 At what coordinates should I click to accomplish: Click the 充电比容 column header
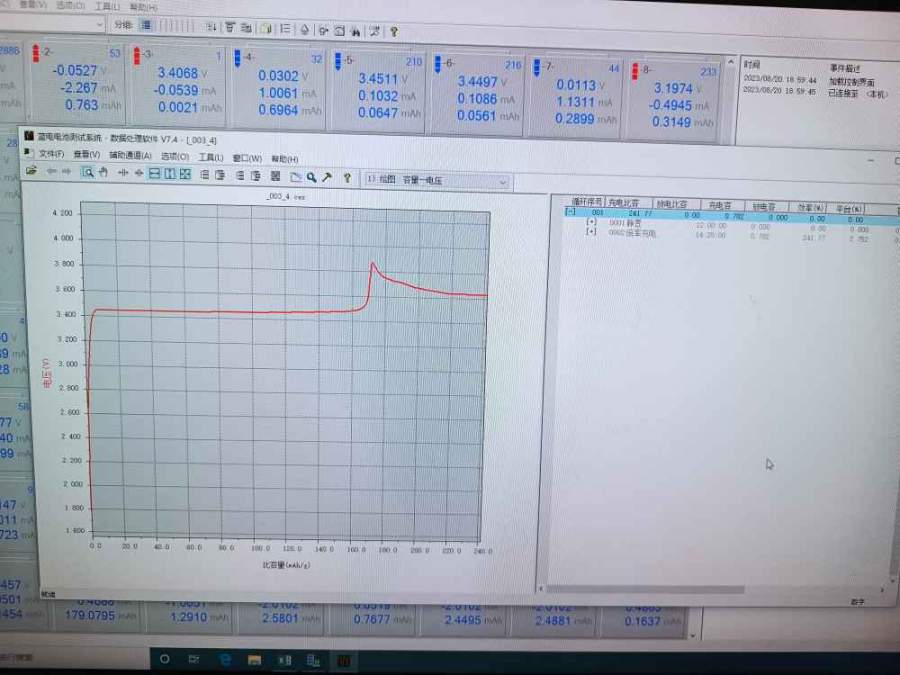point(628,203)
